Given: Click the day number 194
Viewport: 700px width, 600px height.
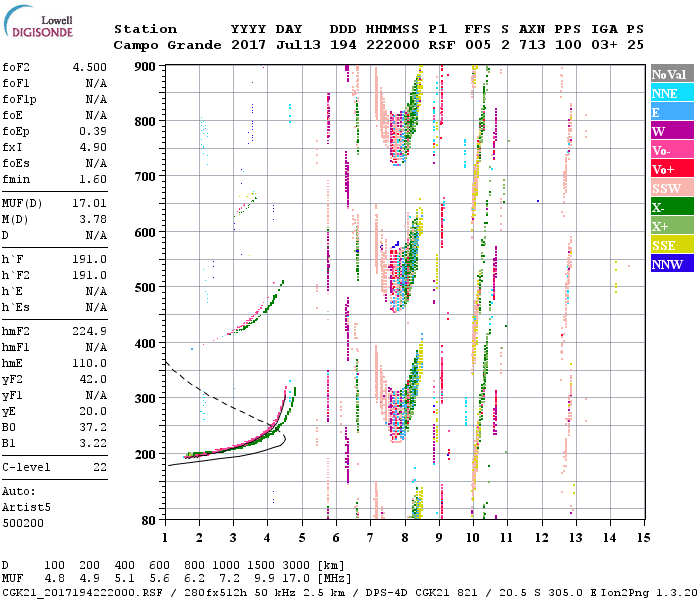Looking at the screenshot, I should [343, 45].
